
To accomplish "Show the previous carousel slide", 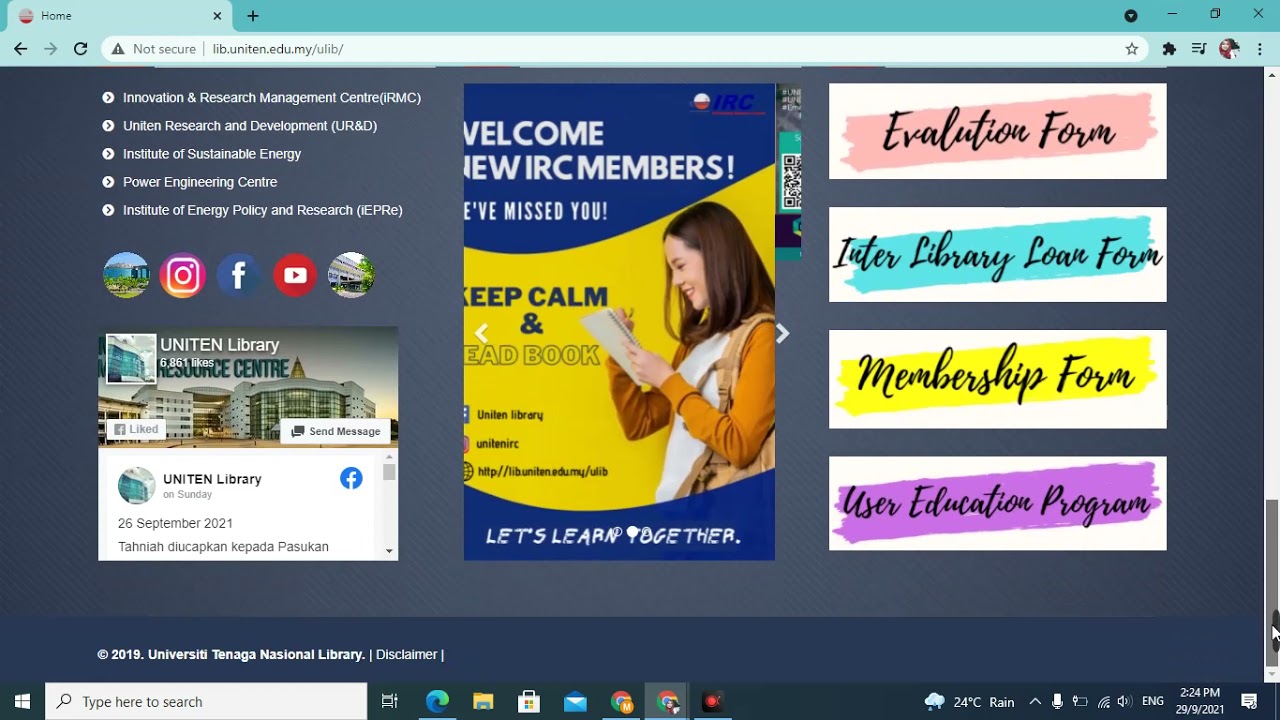I will [481, 333].
